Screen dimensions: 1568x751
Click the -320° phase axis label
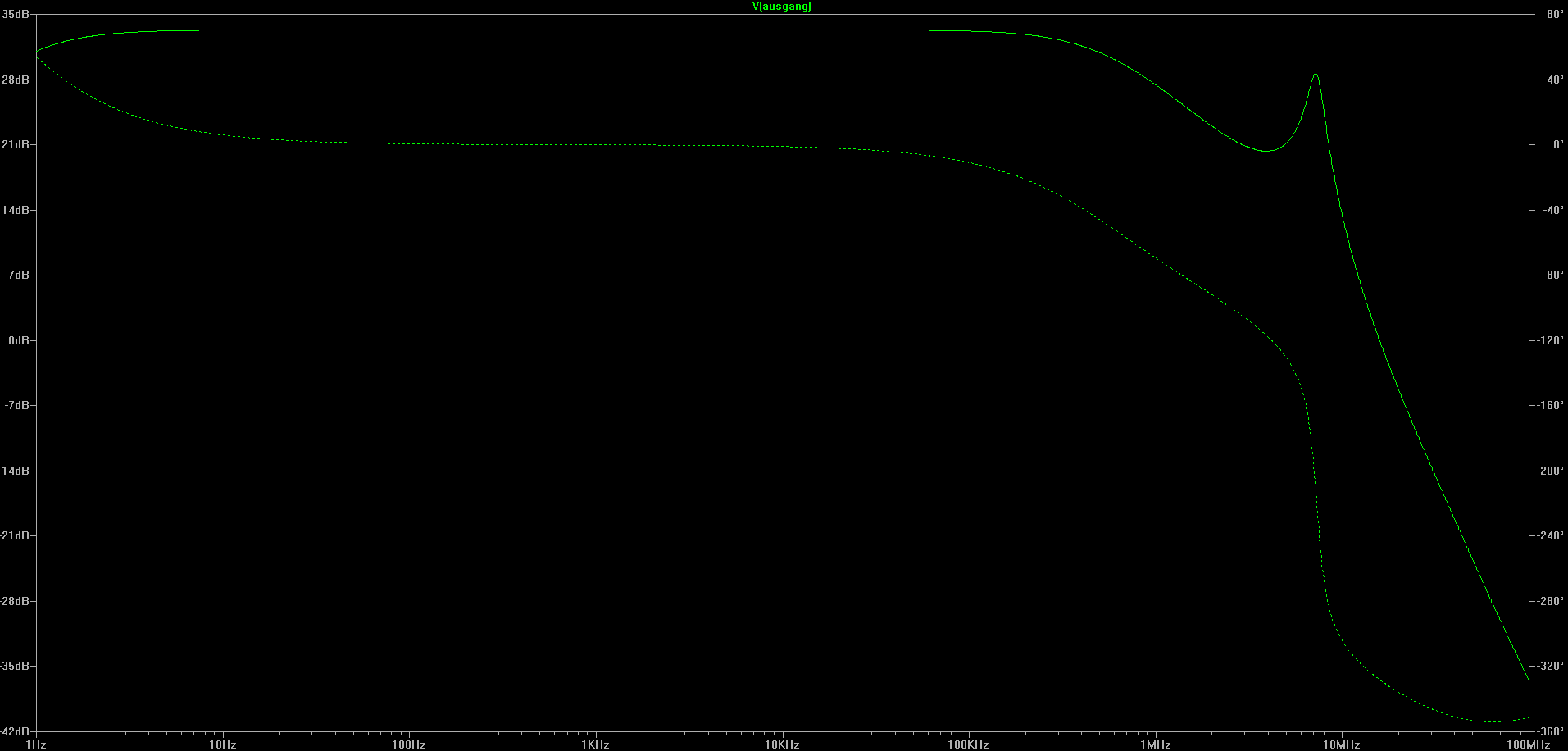(1551, 666)
